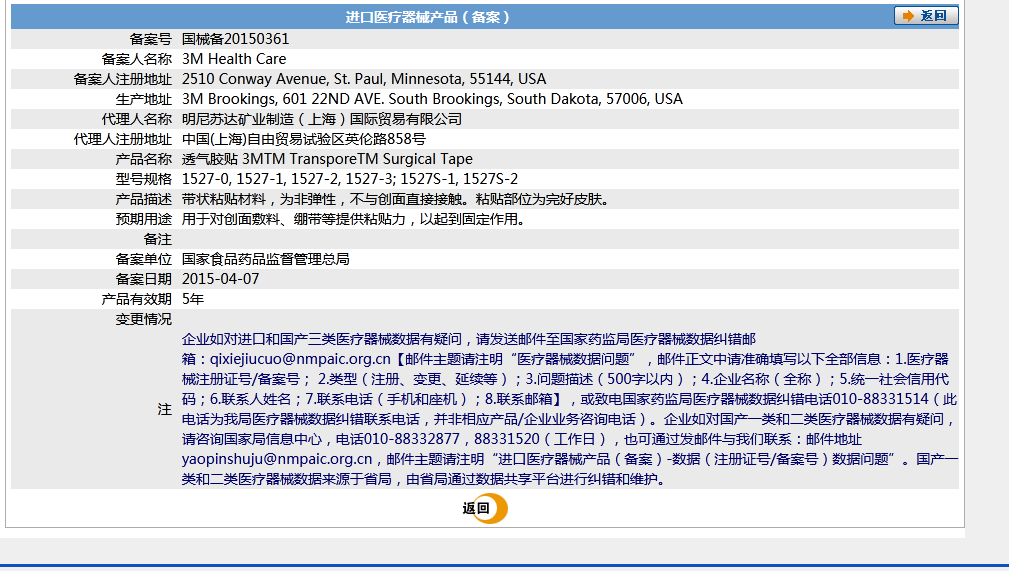Click the orange arrow icon in the header 返回 button
1009x571 pixels.
[x=908, y=16]
